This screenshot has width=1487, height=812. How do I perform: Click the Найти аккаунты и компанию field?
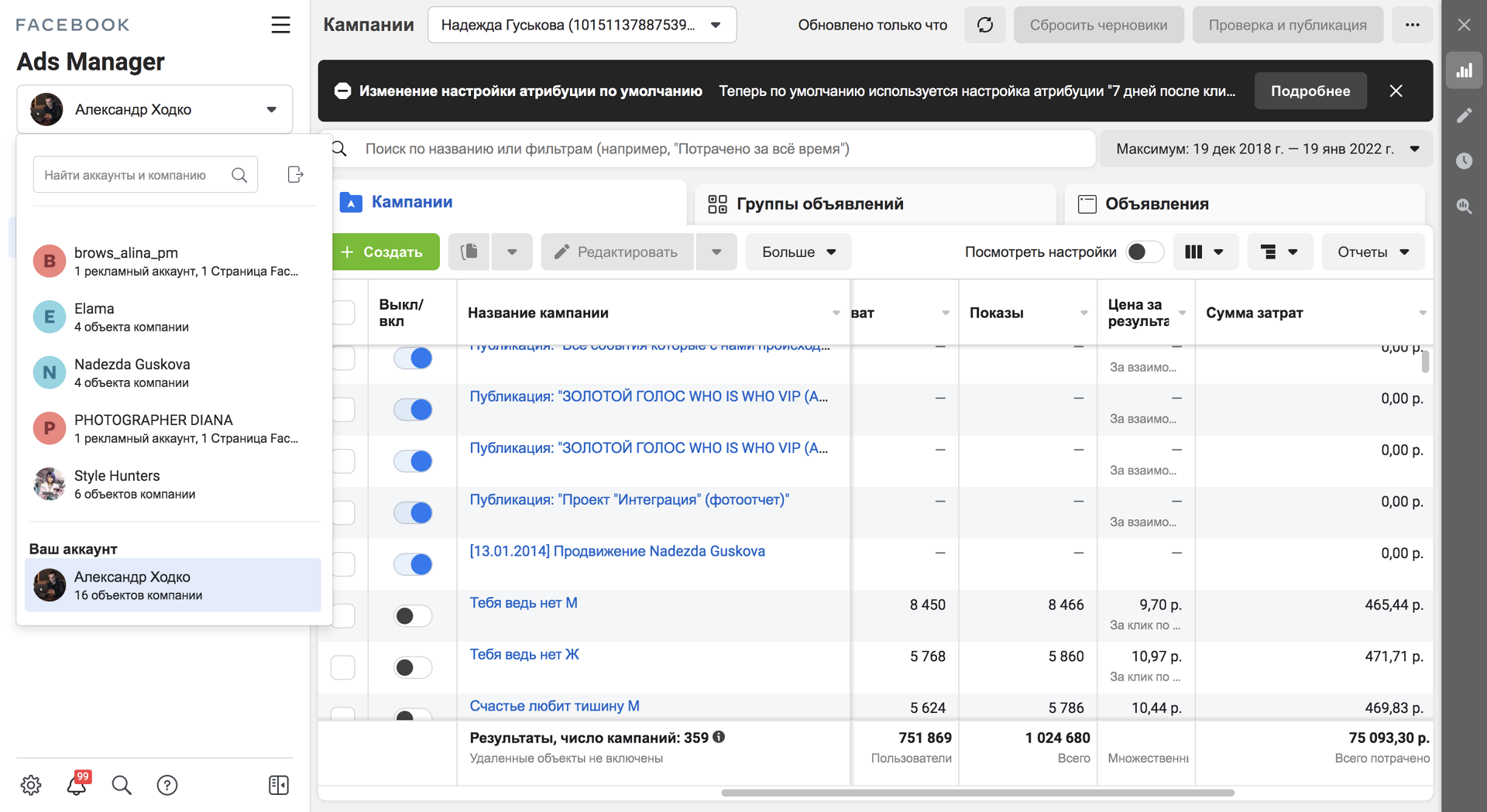pos(146,175)
